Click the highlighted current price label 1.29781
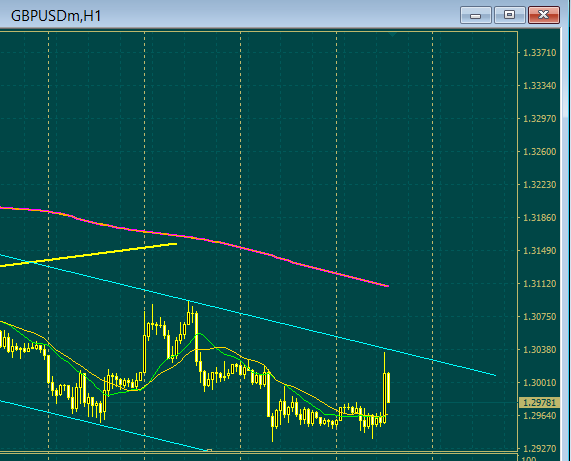 (x=539, y=403)
